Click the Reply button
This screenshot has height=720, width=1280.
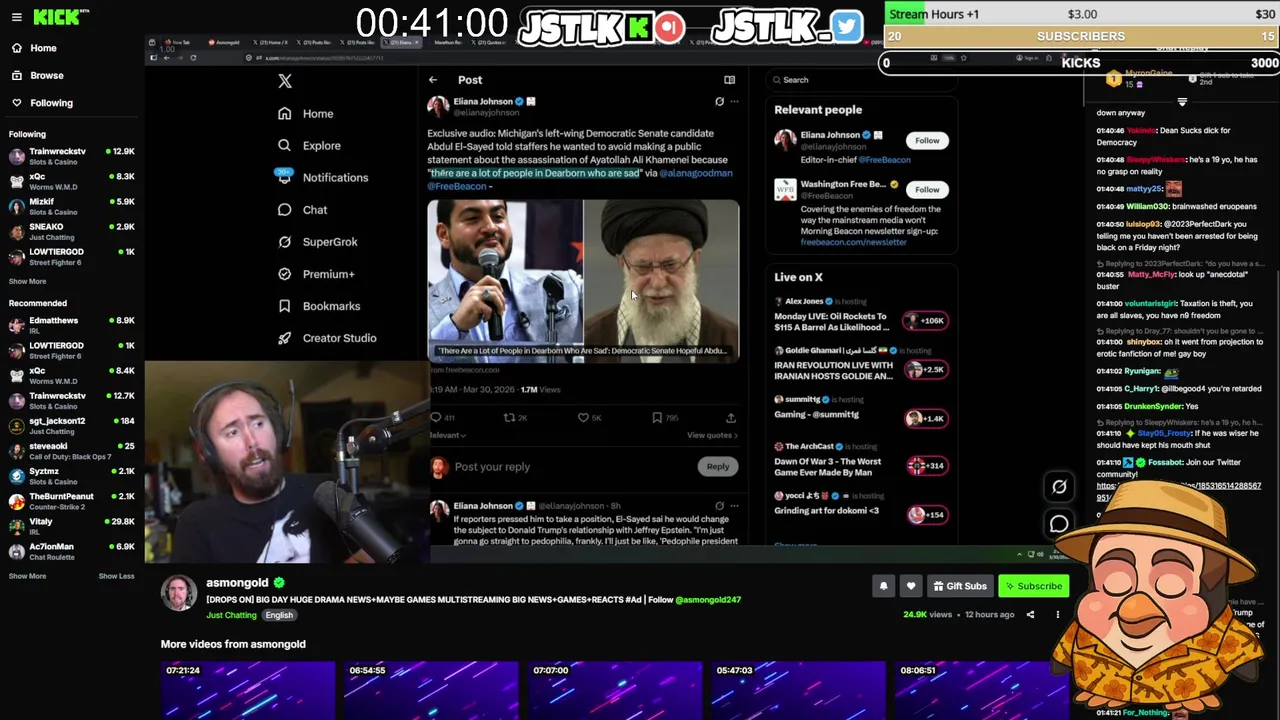[718, 467]
